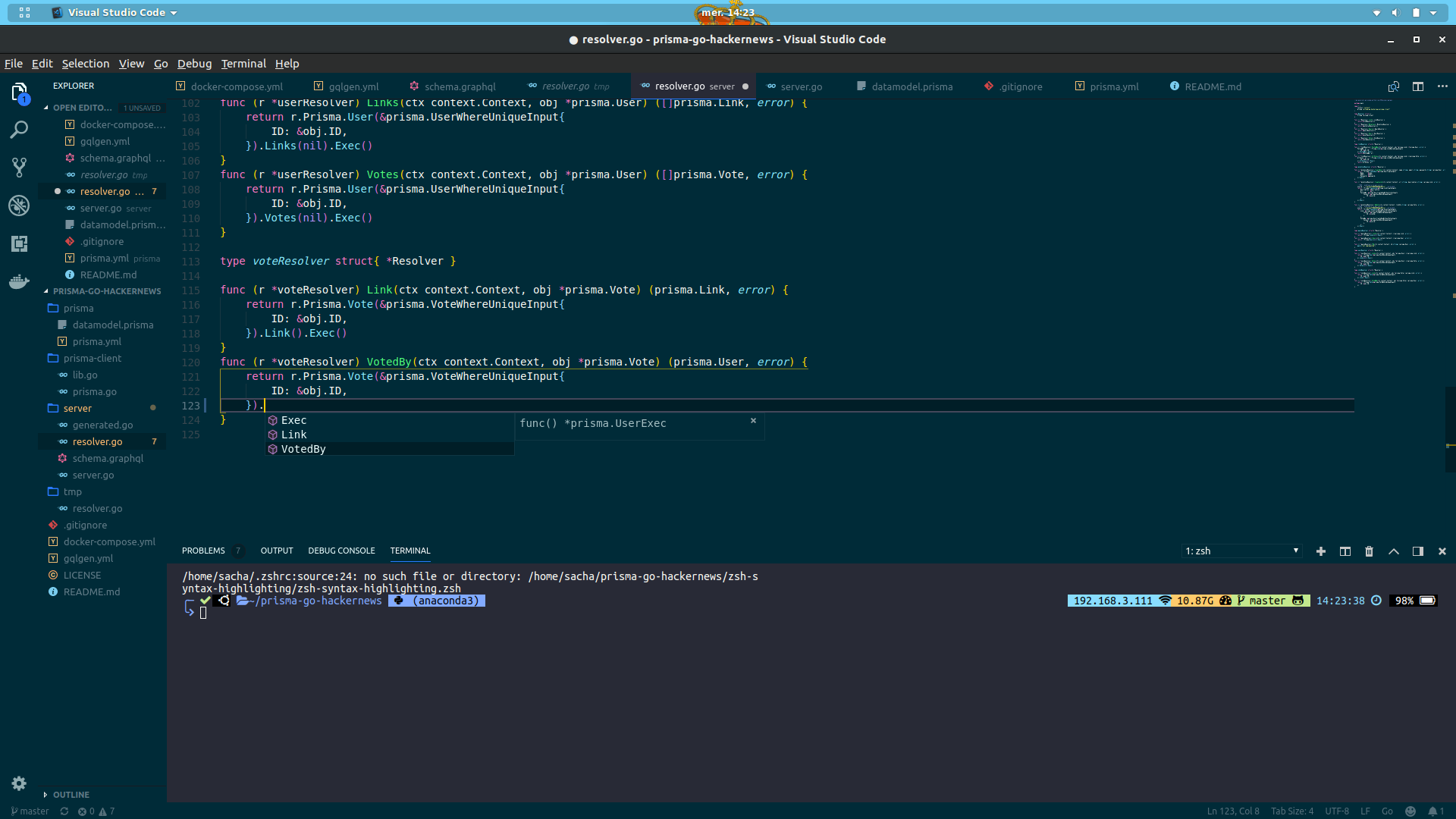1456x819 pixels.
Task: Open the Selection menu
Action: point(86,64)
